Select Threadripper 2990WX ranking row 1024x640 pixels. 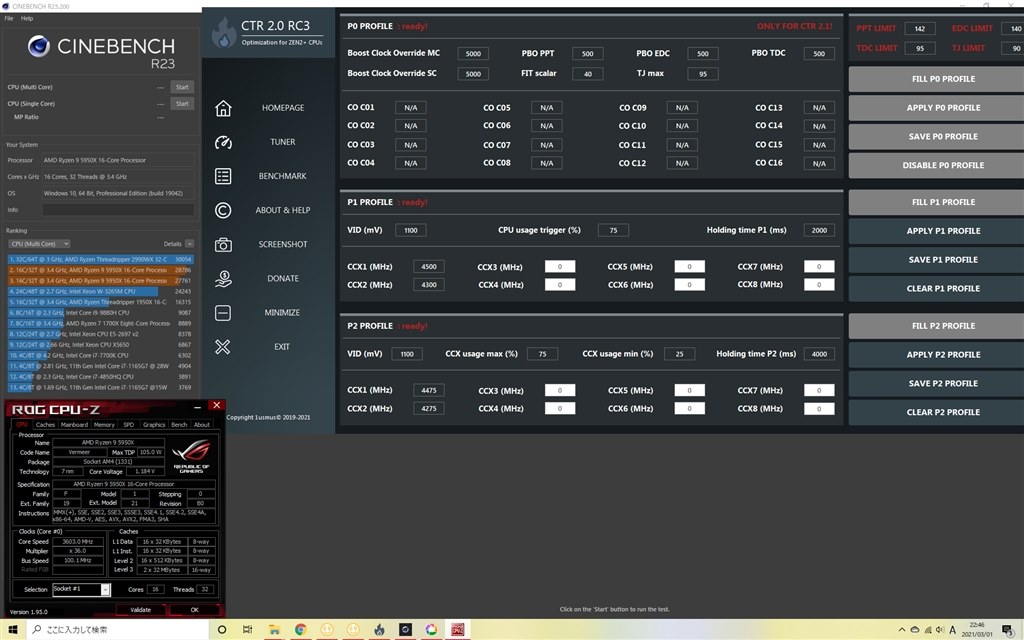coord(101,259)
